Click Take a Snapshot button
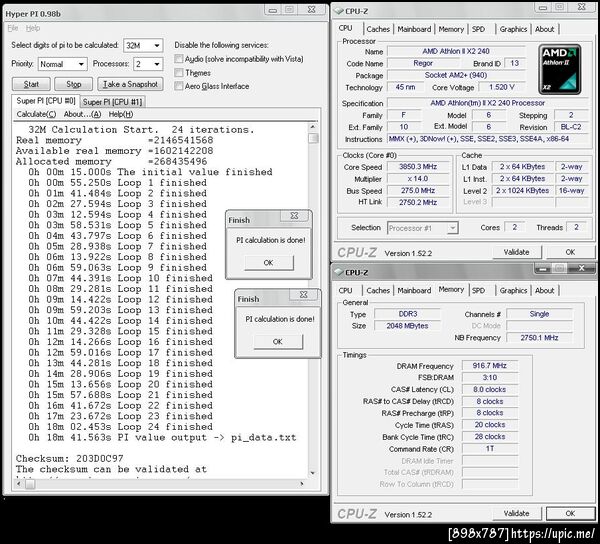 130,84
